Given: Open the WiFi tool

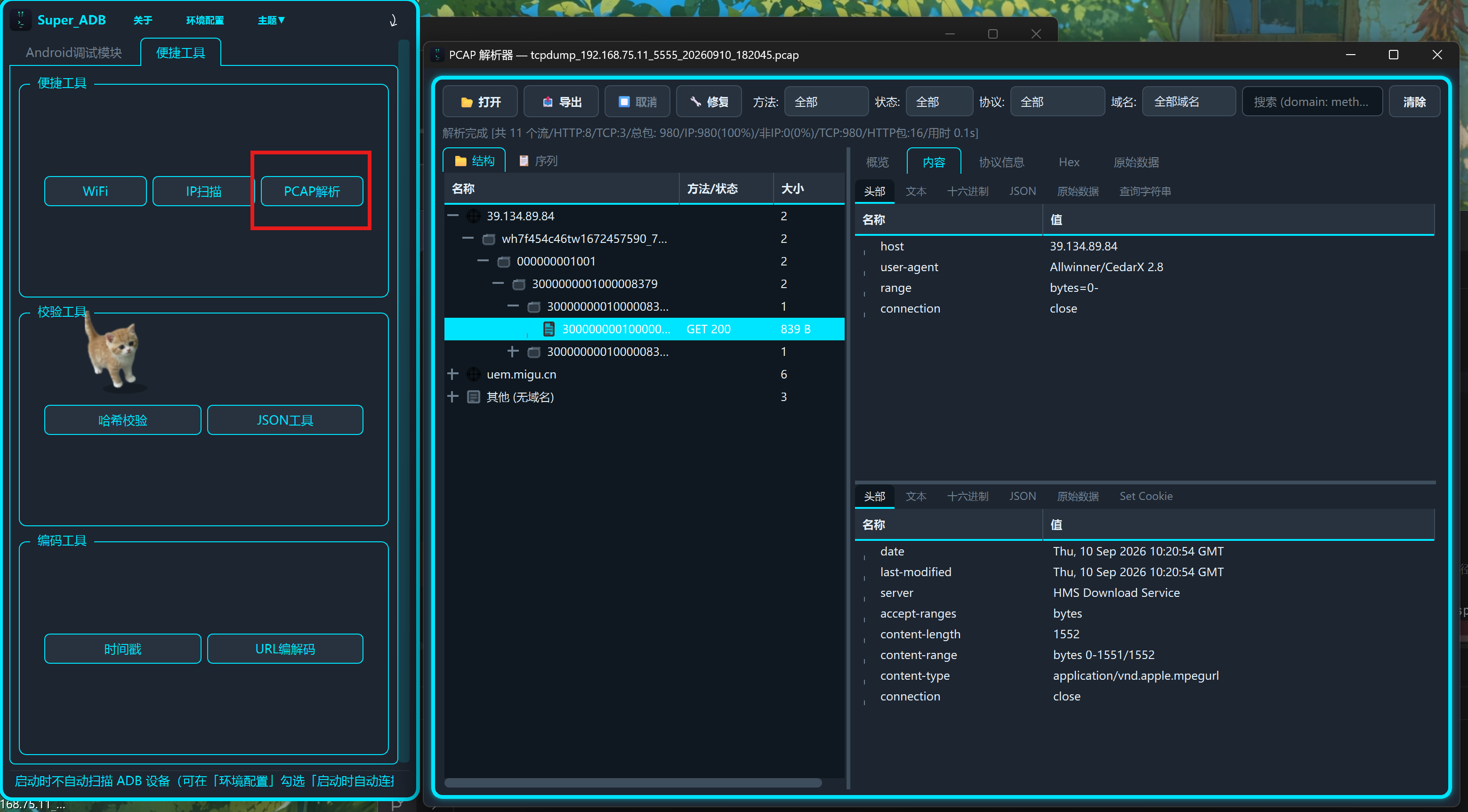Looking at the screenshot, I should click(x=95, y=191).
